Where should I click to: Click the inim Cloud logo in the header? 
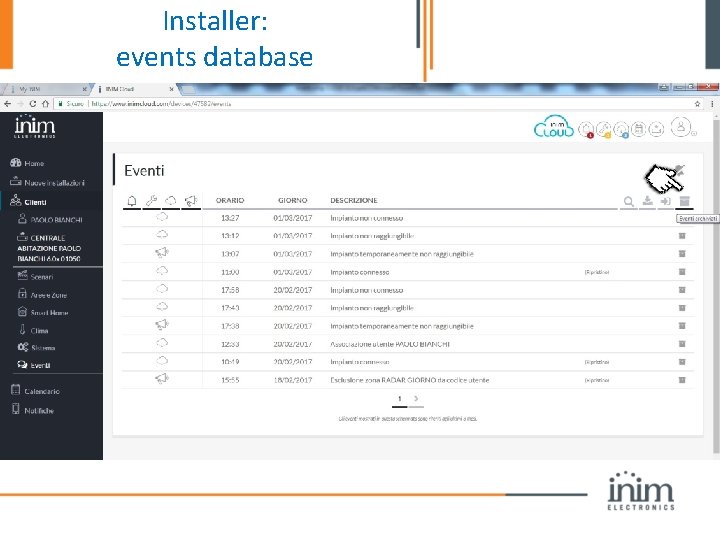coord(554,127)
